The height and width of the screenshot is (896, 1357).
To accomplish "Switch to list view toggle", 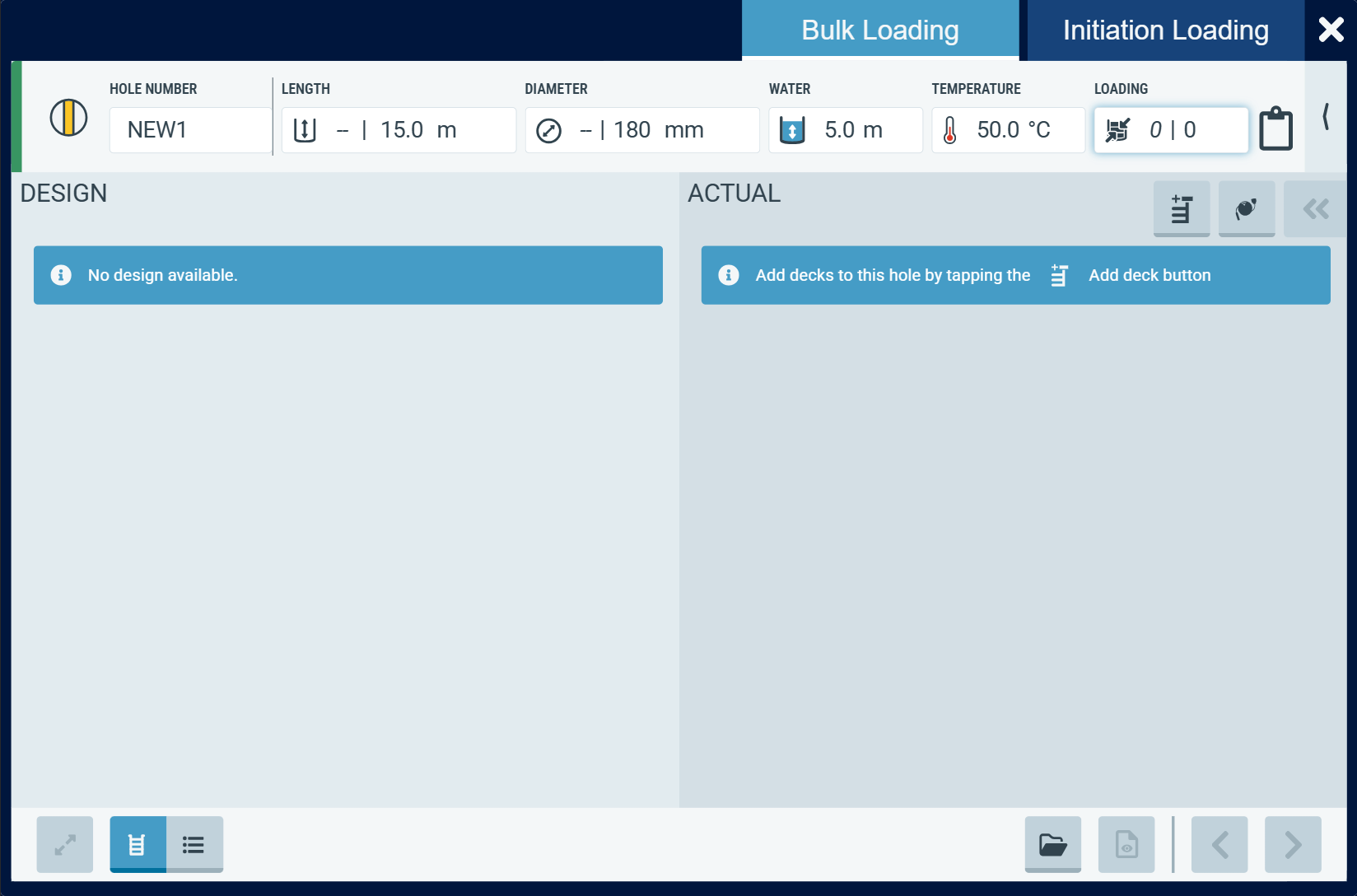I will click(194, 844).
